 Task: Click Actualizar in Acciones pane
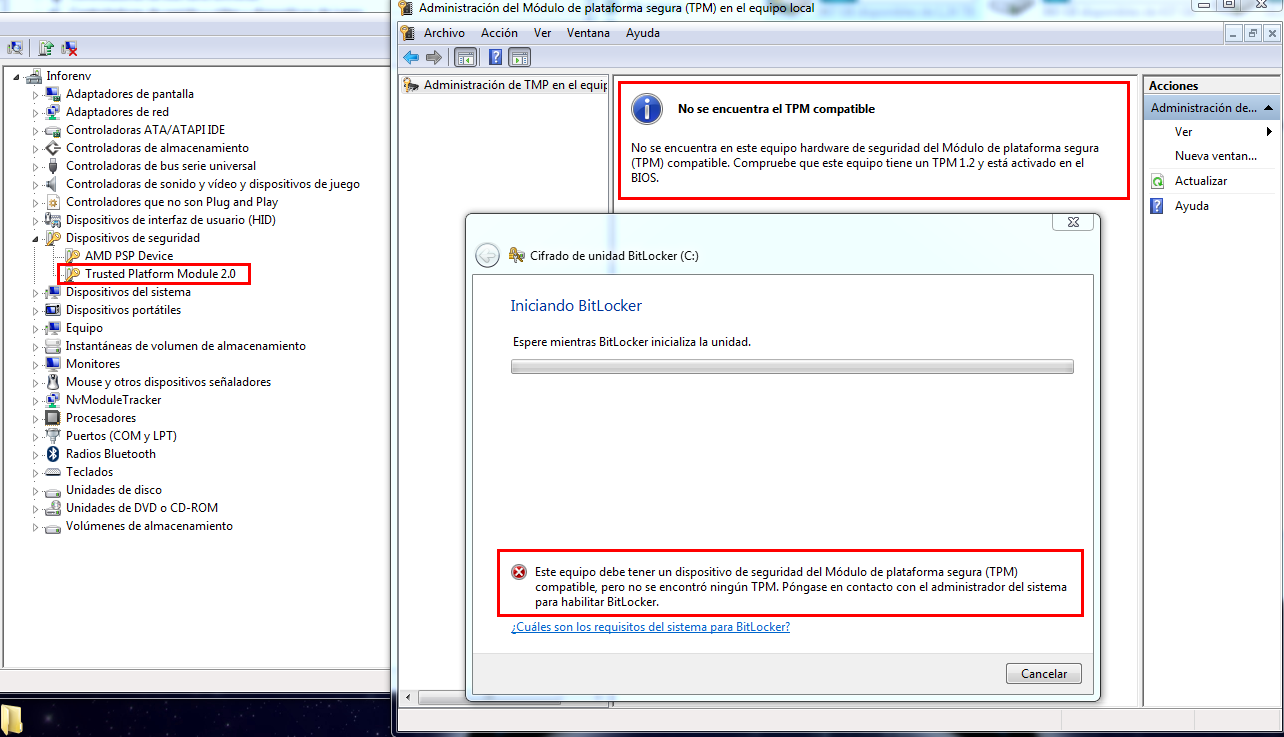pos(1201,181)
